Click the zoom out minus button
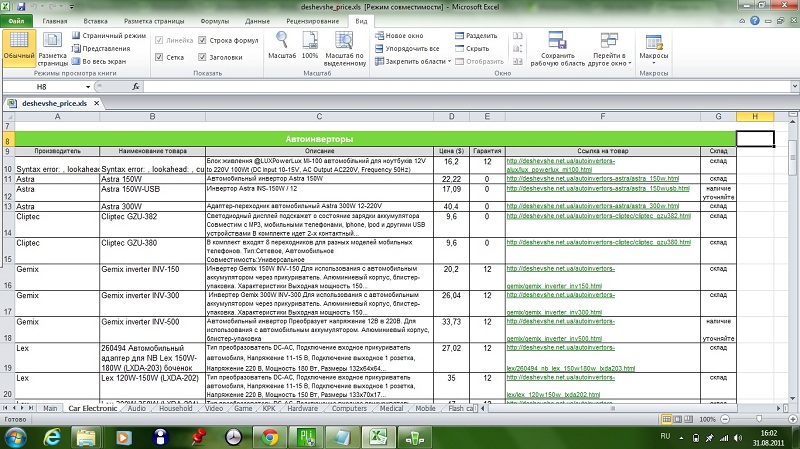 (x=725, y=419)
